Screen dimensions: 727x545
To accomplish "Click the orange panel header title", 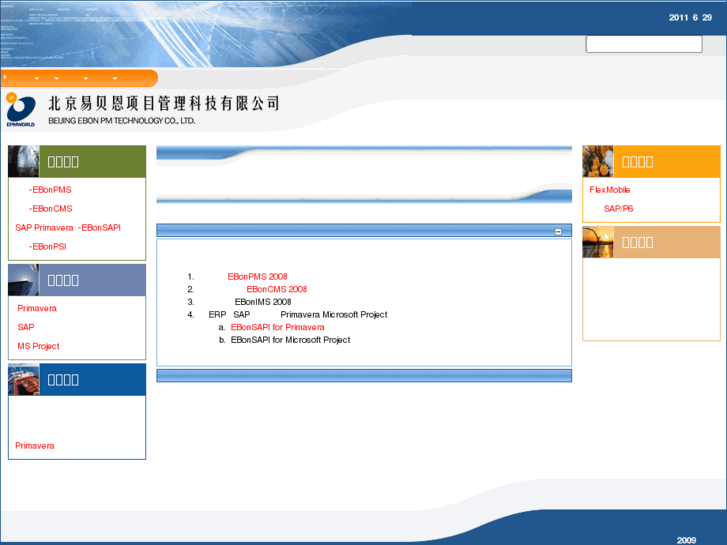I will pyautogui.click(x=638, y=162).
